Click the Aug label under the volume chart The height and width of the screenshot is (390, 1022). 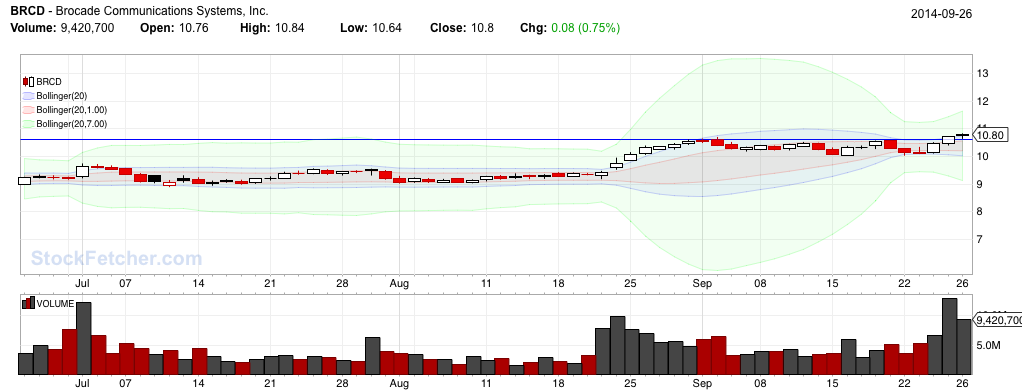click(399, 383)
